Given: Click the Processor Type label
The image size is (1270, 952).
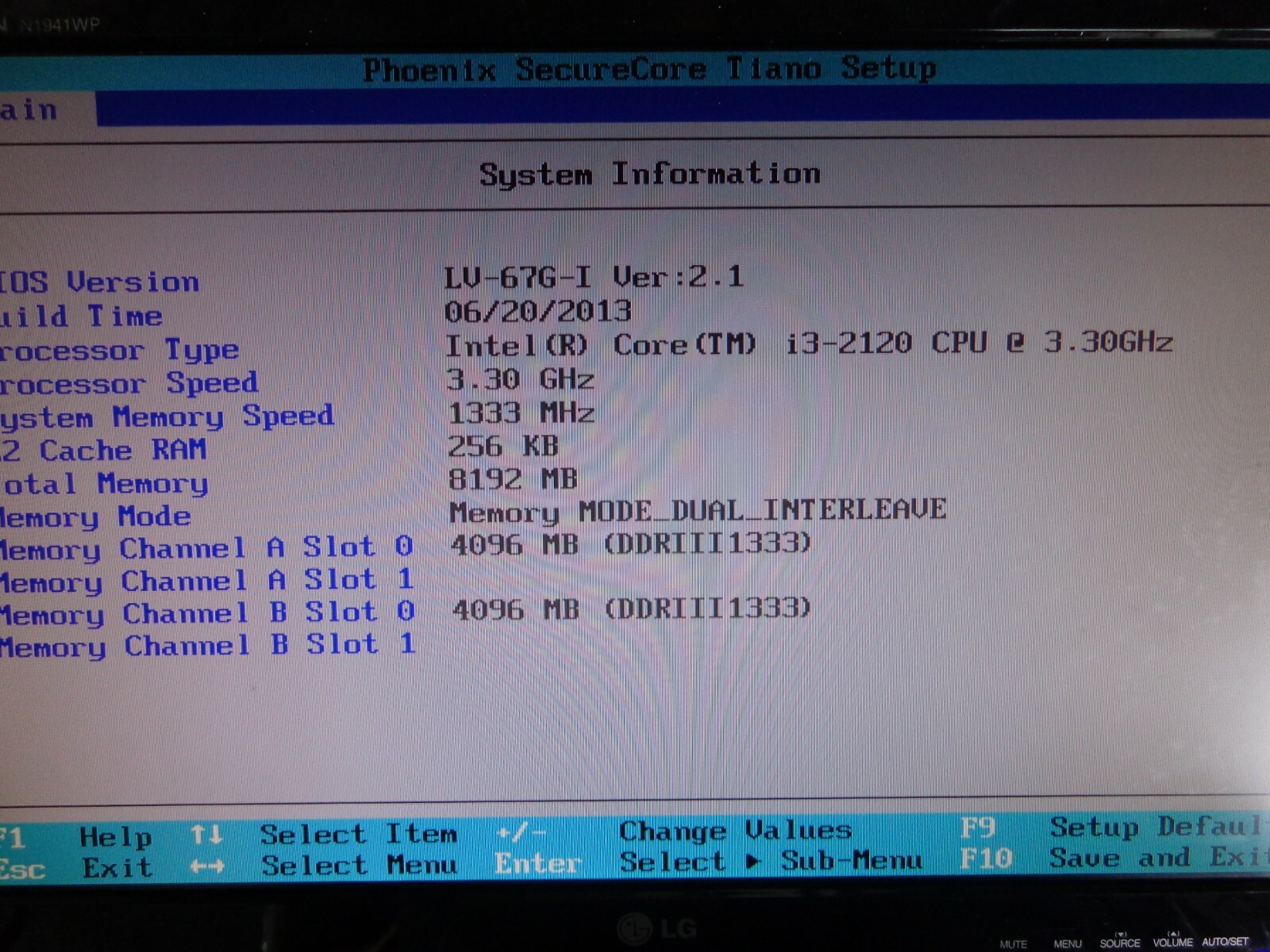Looking at the screenshot, I should (x=119, y=350).
